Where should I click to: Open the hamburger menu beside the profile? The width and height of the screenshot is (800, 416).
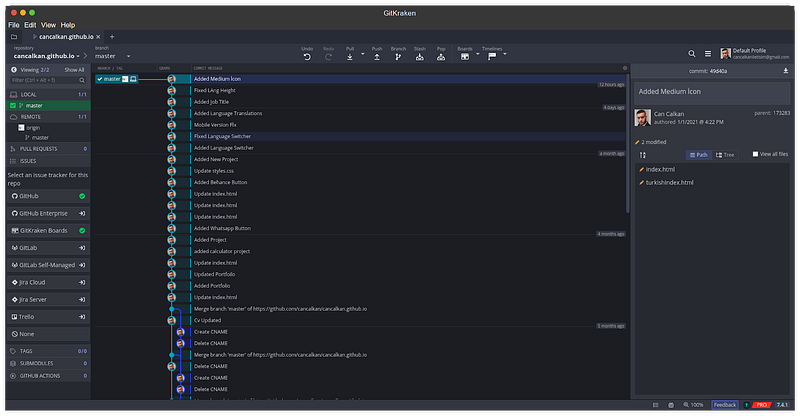click(708, 54)
